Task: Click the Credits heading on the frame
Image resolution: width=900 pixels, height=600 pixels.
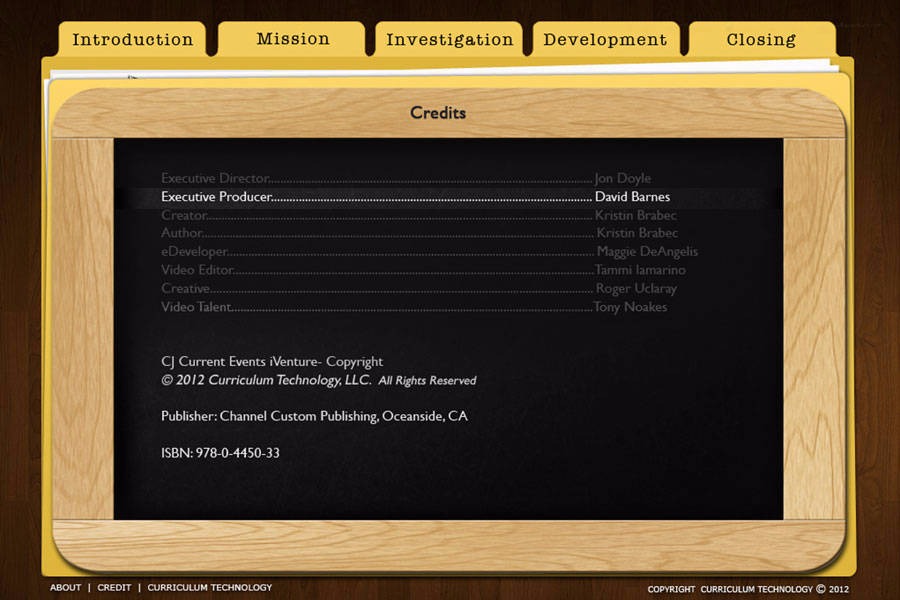Action: (x=438, y=113)
